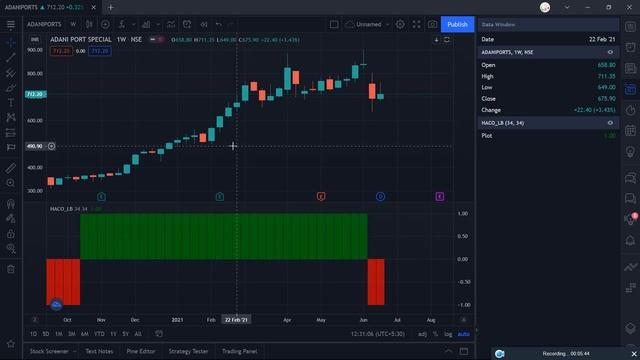Select the text annotation tool
Image resolution: width=640 pixels, height=360 pixels.
[x=11, y=103]
